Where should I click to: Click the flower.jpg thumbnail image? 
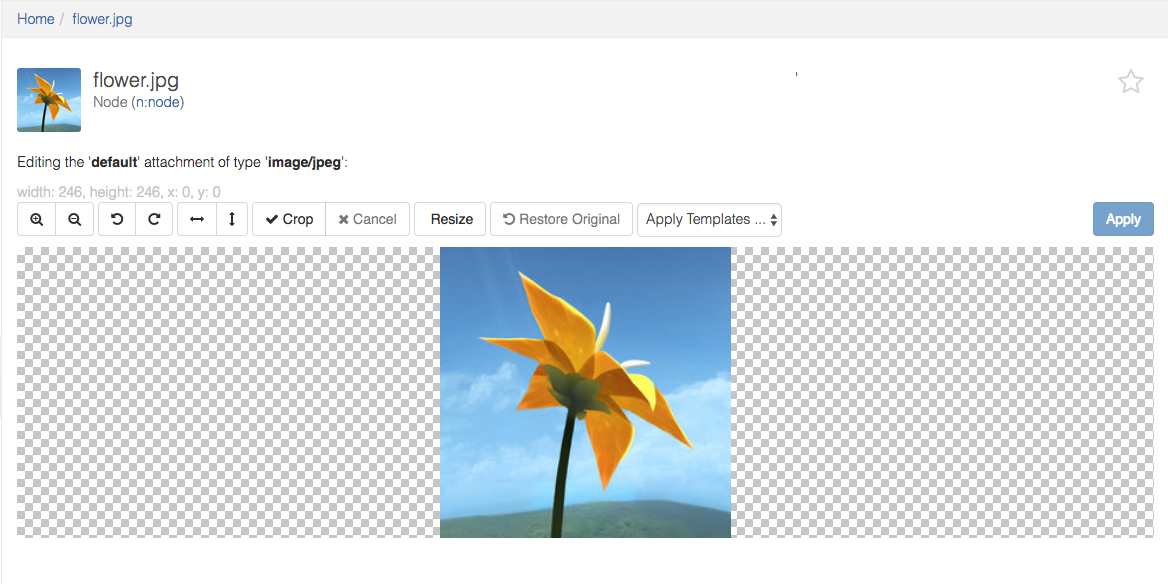point(49,100)
